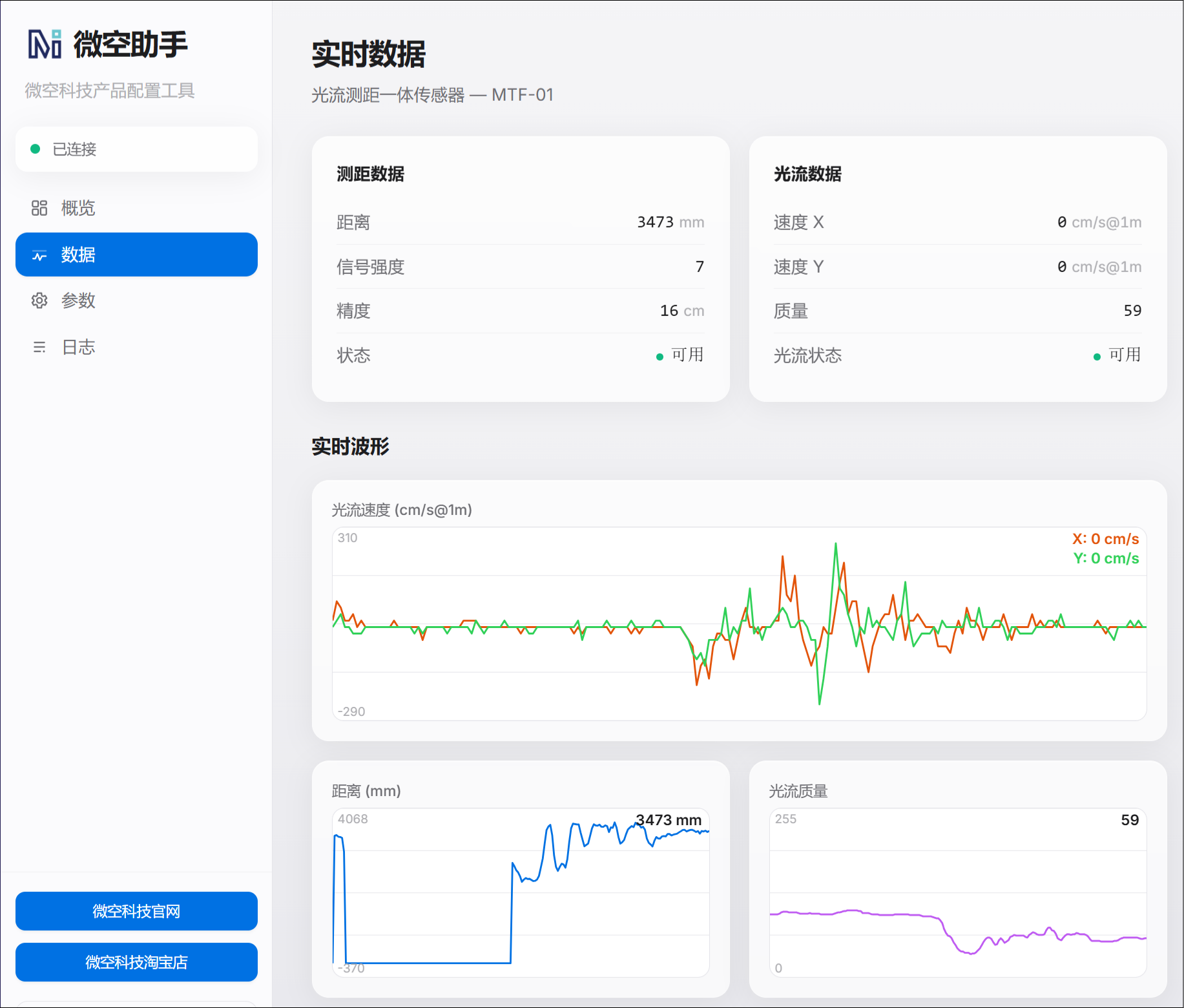Click the 实时波形 section heading
Screen dimensions: 1184x1008
pos(350,446)
